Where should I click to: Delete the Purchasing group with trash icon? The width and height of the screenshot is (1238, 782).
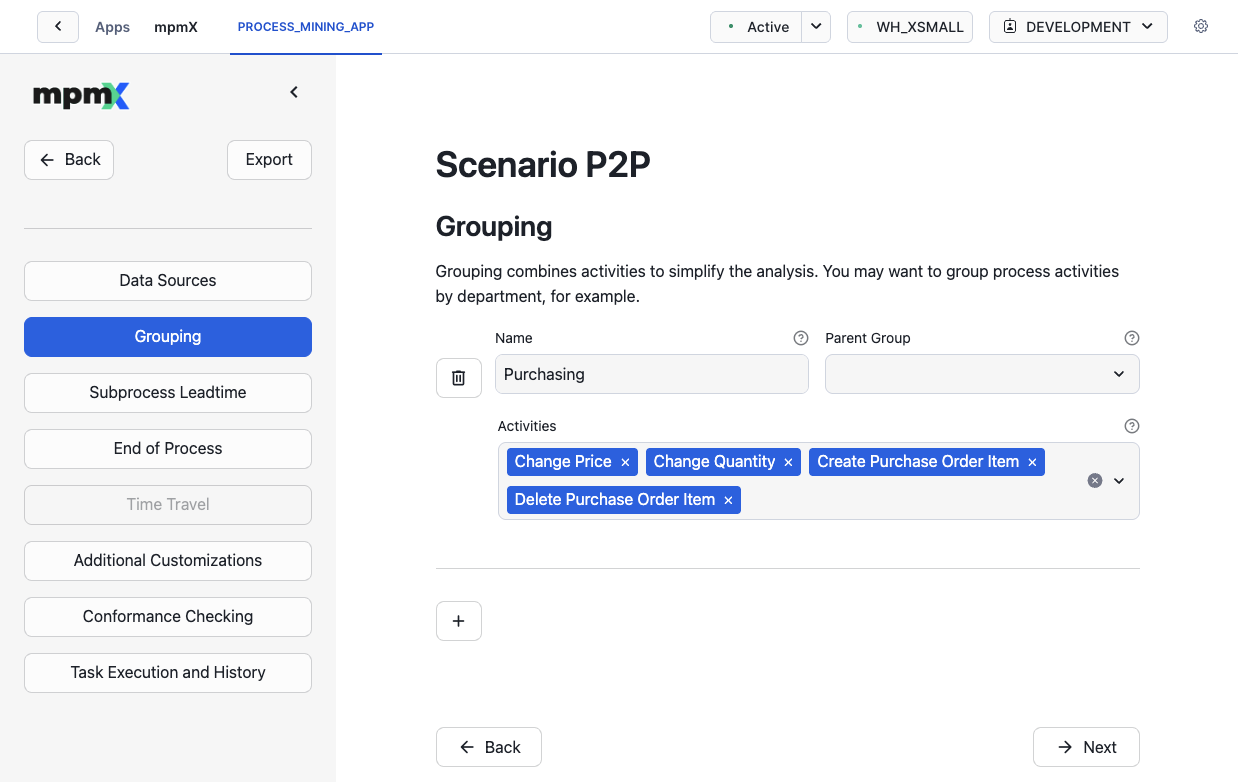pyautogui.click(x=459, y=377)
